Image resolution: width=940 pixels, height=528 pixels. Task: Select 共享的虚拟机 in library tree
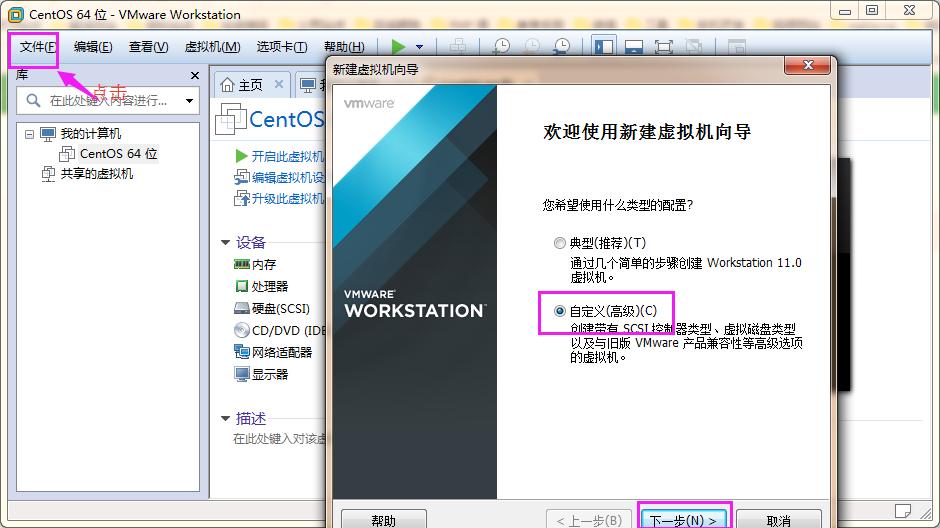(97, 174)
